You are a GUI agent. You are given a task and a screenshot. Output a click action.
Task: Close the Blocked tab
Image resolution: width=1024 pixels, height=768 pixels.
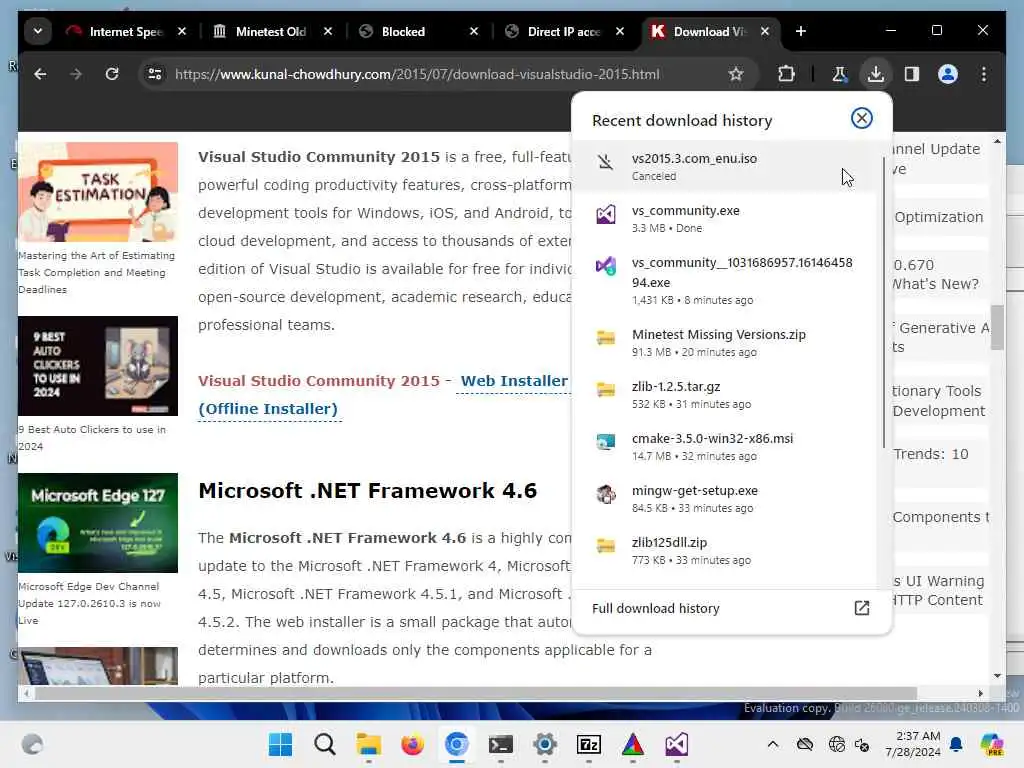[474, 31]
